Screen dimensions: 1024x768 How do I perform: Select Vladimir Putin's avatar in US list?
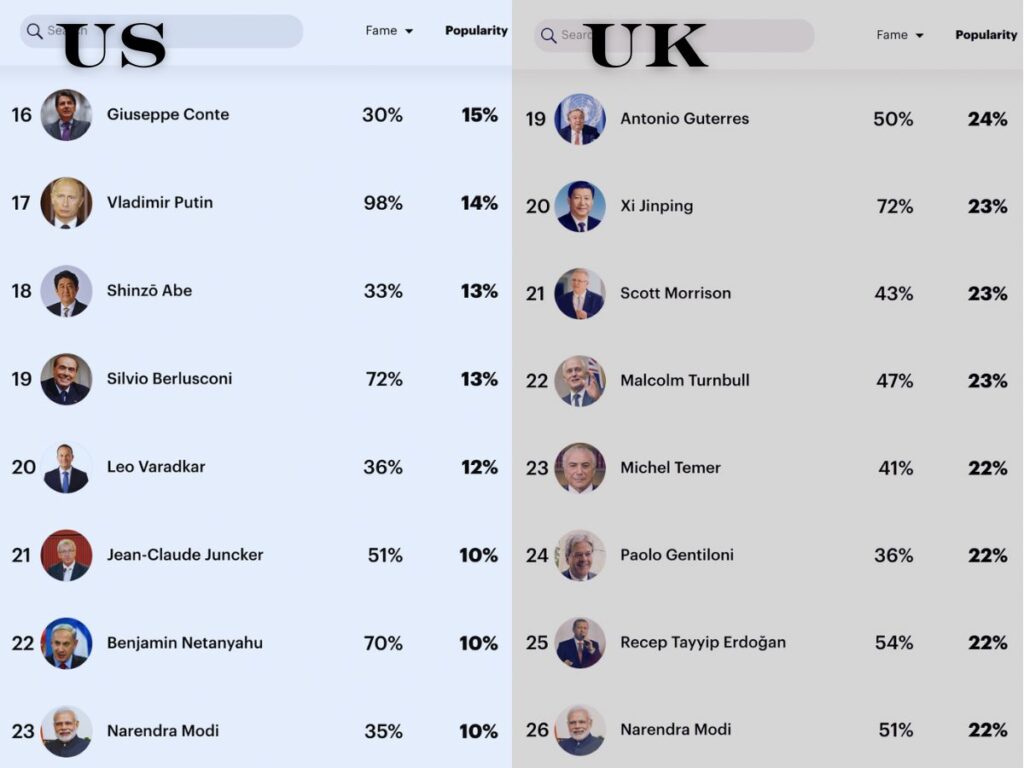tap(66, 203)
